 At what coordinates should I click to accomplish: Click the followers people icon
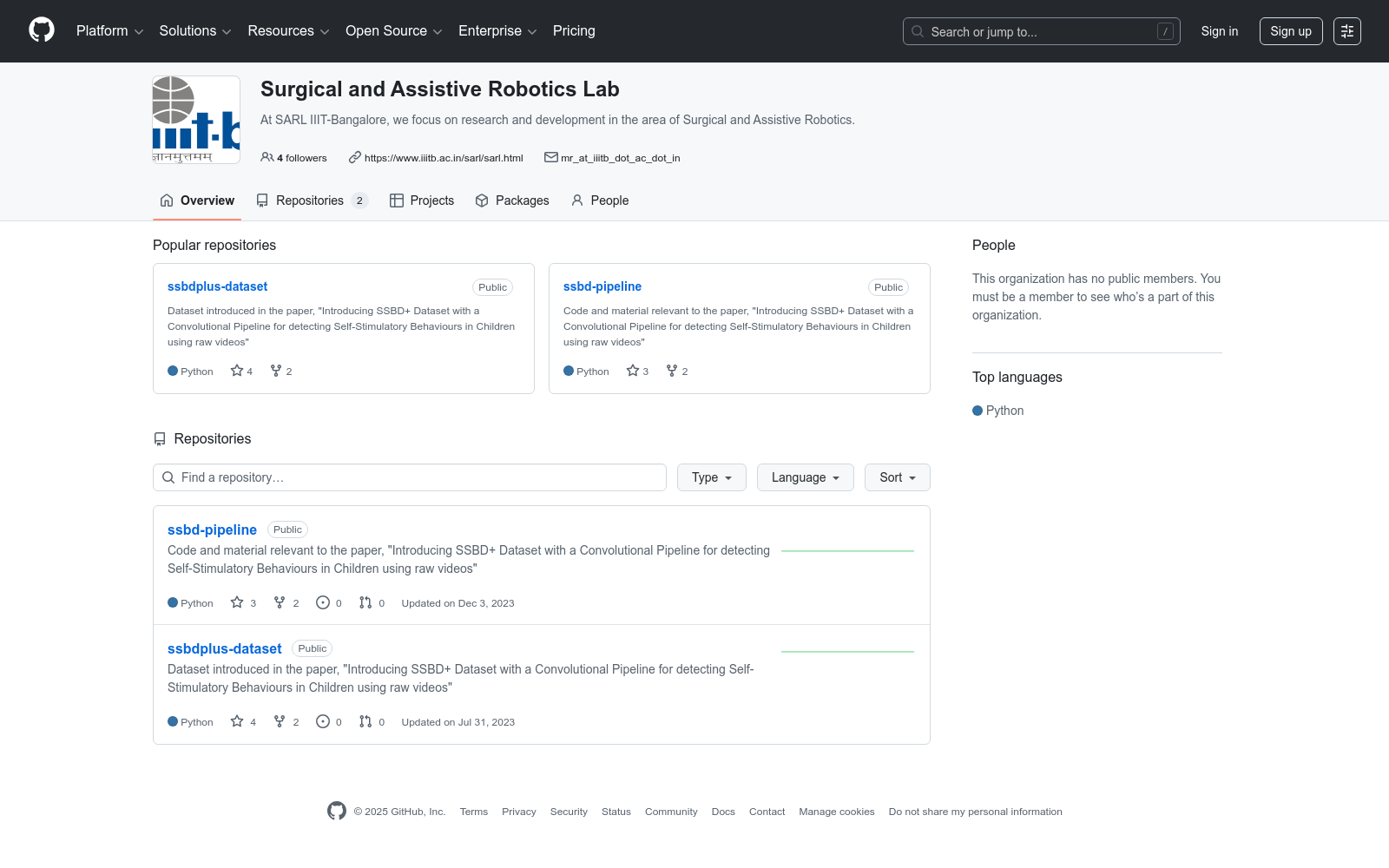tap(267, 157)
